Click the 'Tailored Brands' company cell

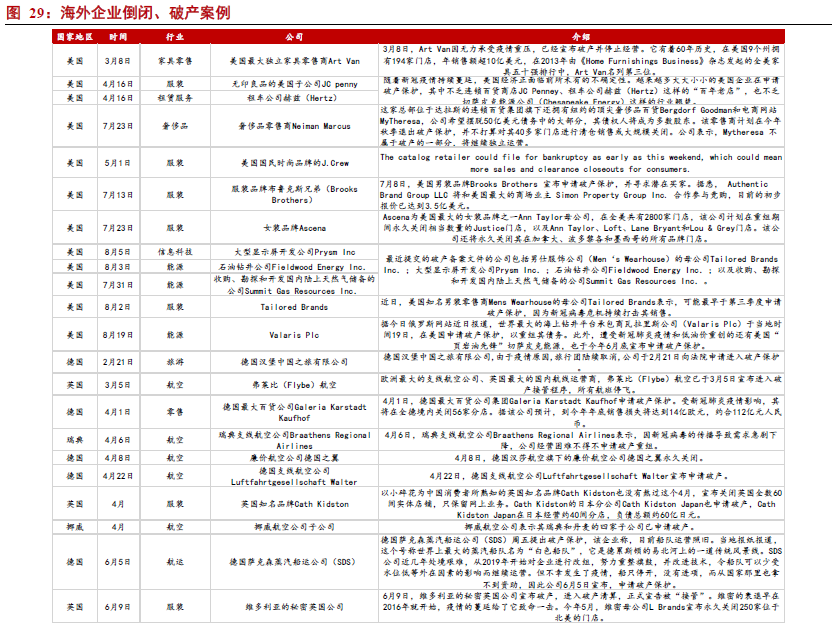(x=294, y=307)
